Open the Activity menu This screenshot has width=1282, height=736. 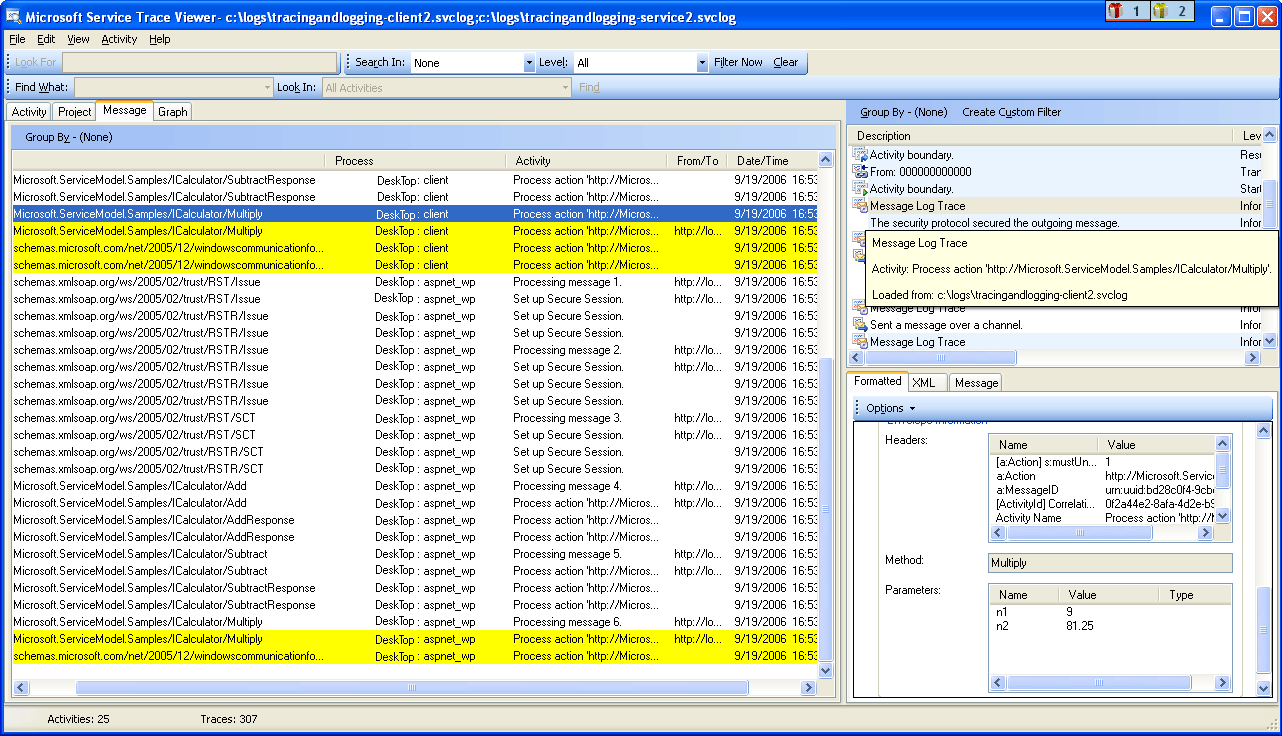click(x=119, y=39)
